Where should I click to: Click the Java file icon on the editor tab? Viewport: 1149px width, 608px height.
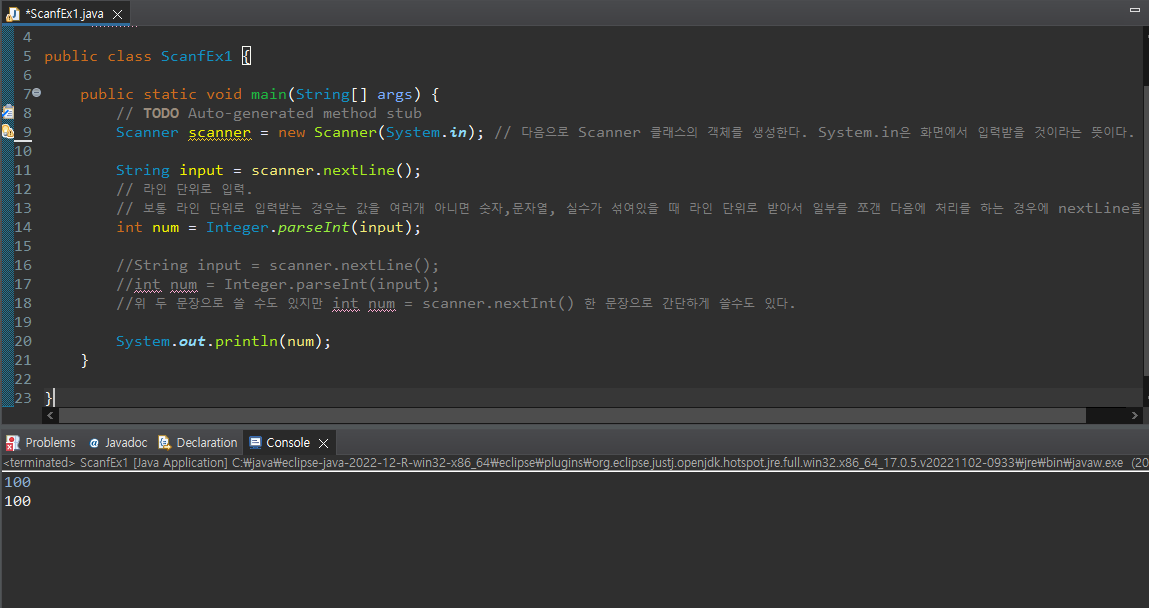tap(12, 14)
